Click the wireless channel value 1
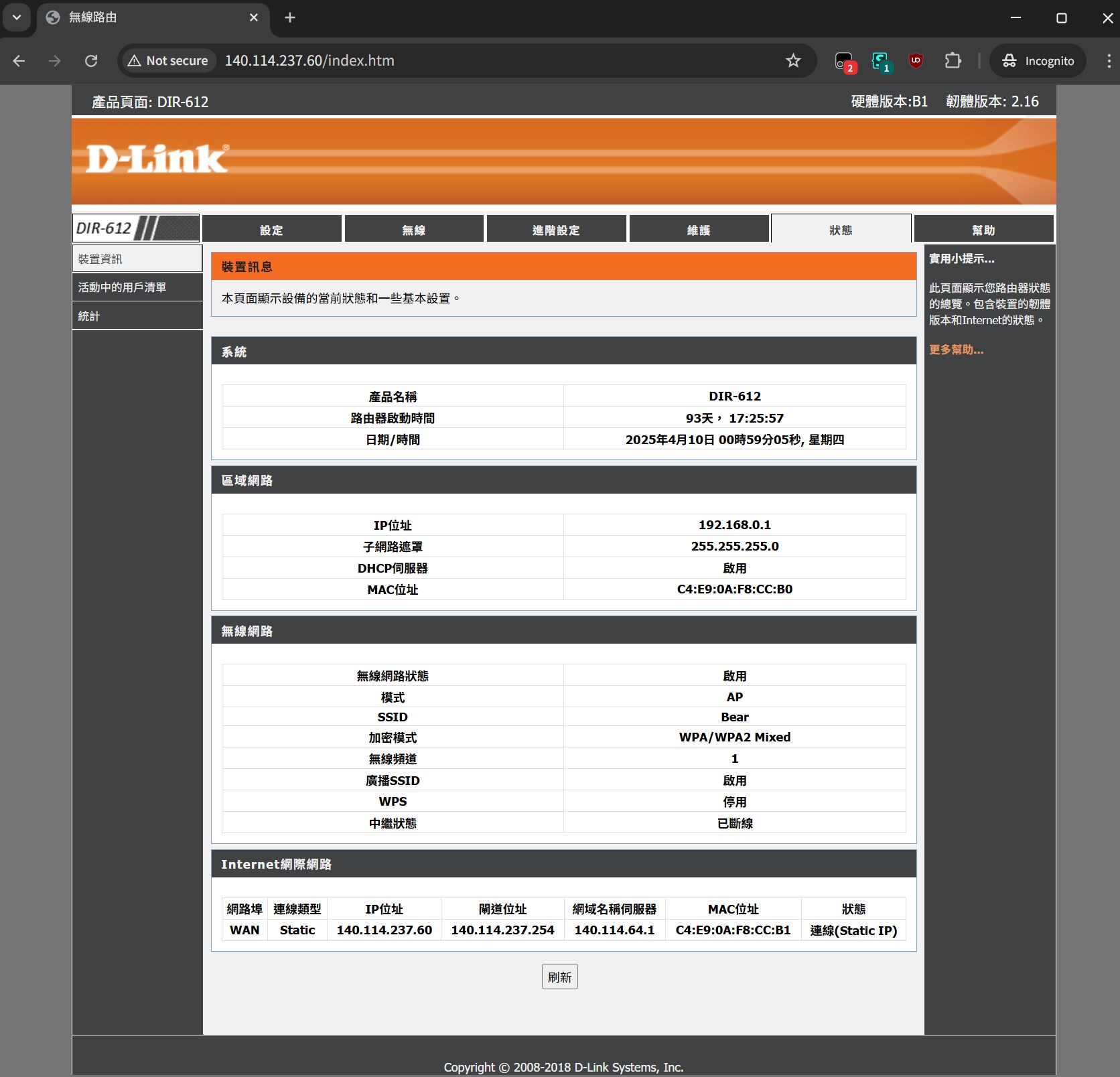1120x1077 pixels. click(734, 758)
